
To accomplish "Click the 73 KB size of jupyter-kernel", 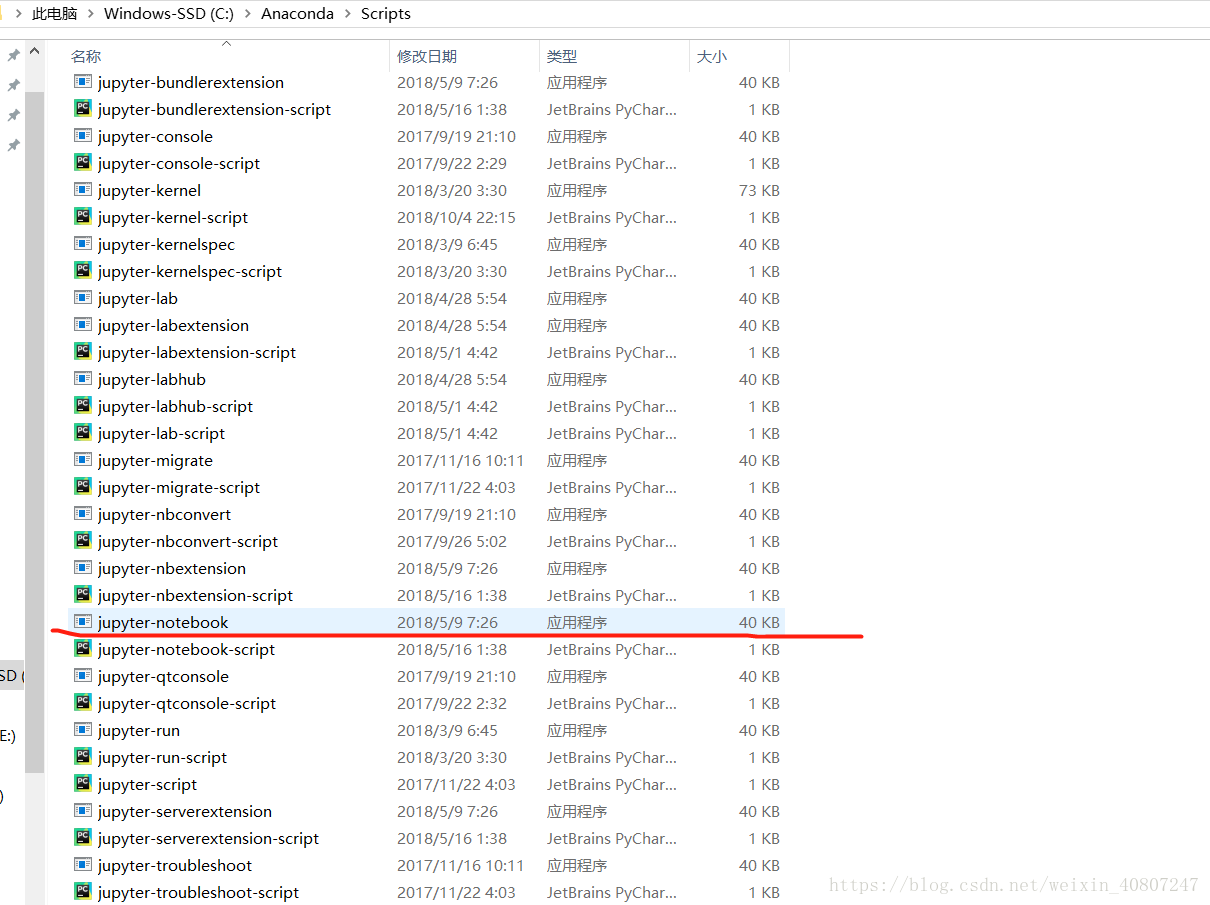I will coord(759,190).
